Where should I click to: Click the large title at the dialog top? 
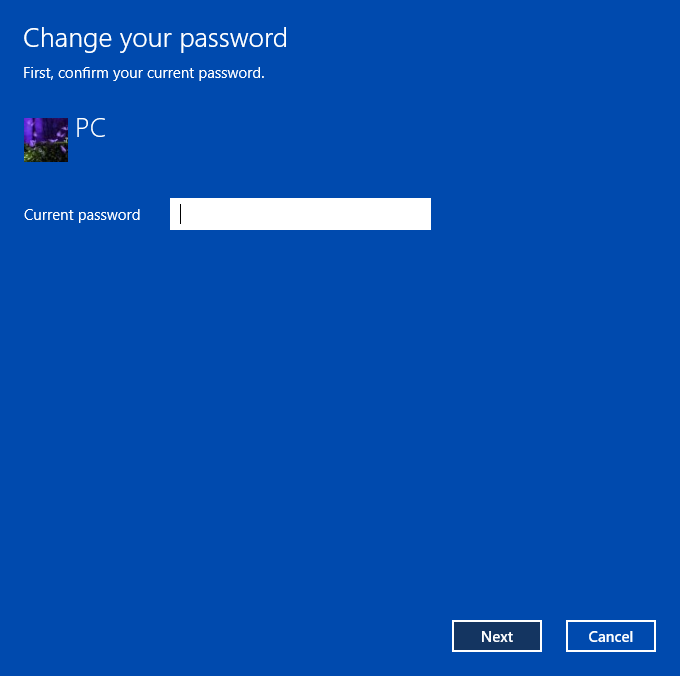(155, 39)
